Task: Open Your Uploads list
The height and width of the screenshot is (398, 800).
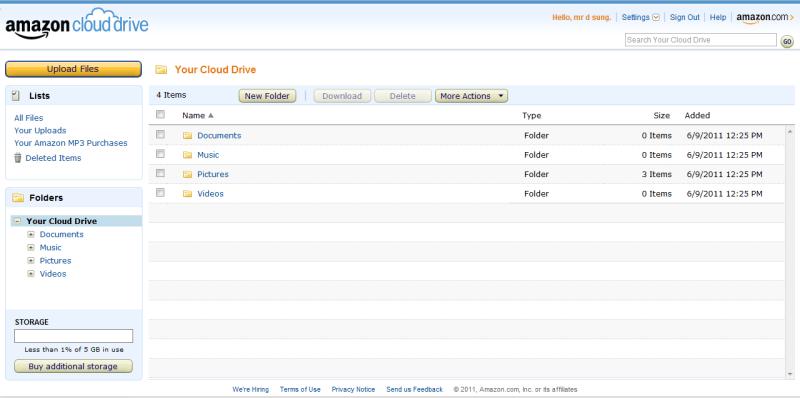Action: pyautogui.click(x=40, y=131)
